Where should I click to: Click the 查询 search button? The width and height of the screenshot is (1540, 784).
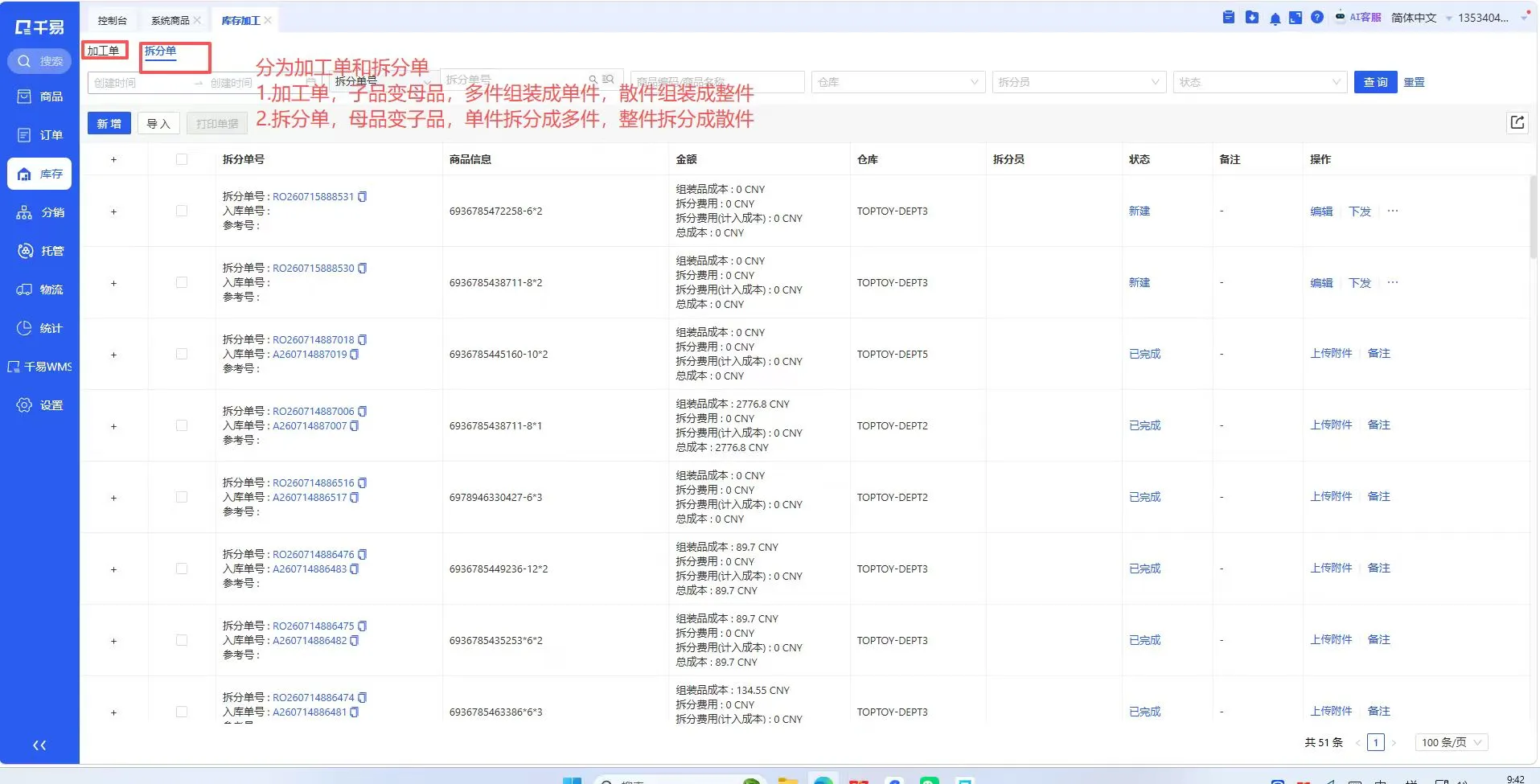[x=1376, y=82]
